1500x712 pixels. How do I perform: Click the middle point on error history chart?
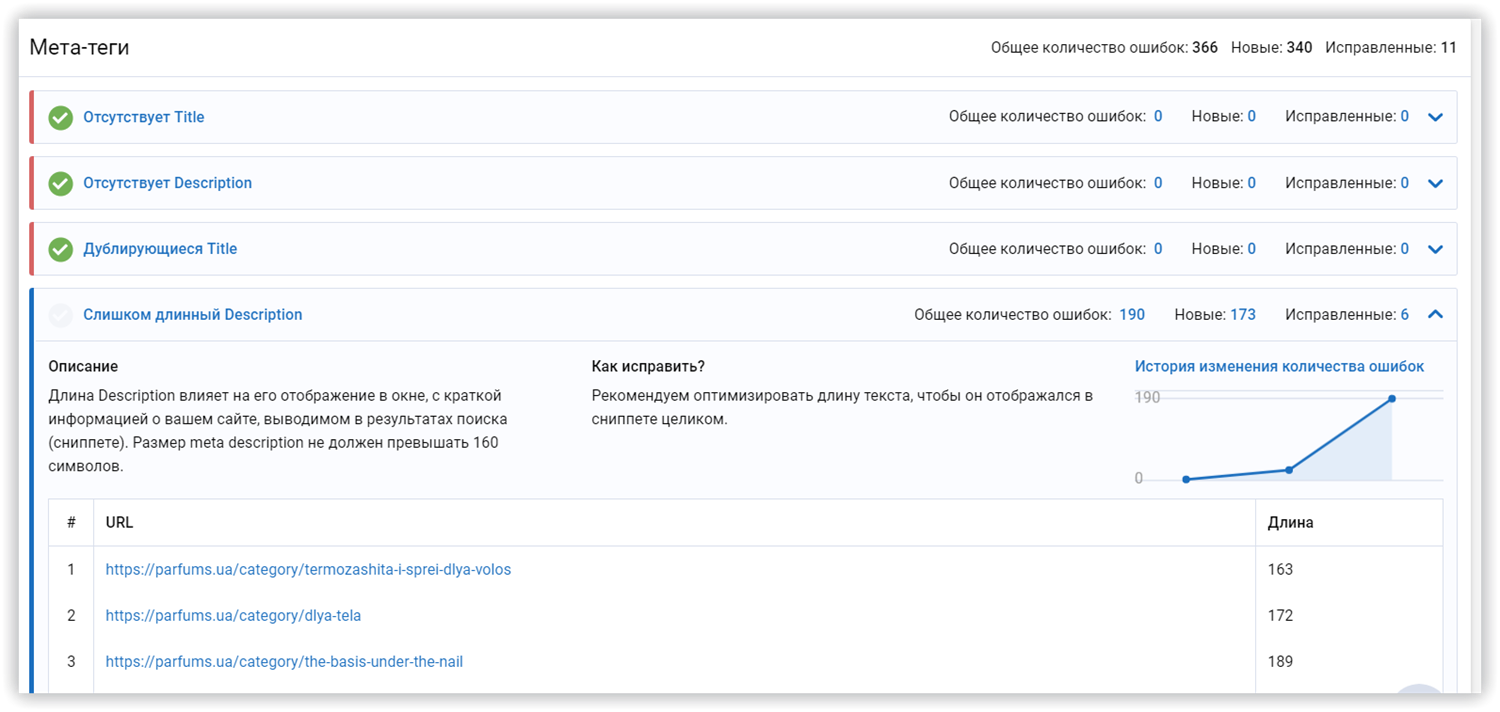[1289, 469]
